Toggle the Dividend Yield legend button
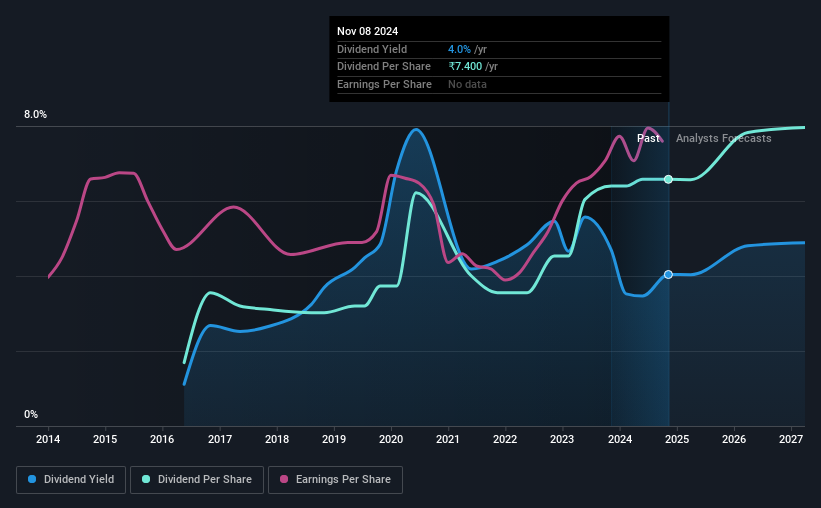 click(71, 480)
